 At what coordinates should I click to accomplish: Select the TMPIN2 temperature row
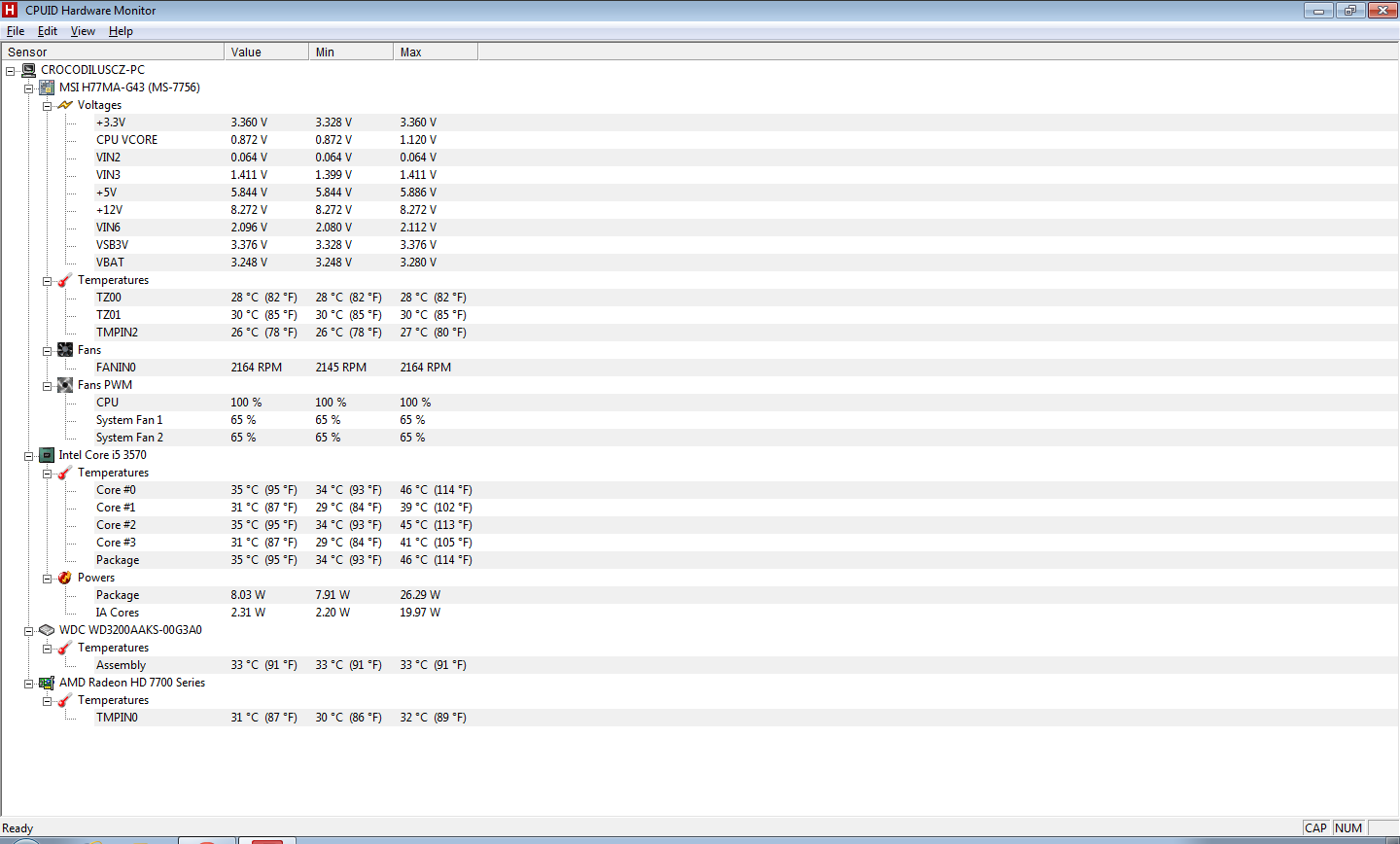[747, 333]
